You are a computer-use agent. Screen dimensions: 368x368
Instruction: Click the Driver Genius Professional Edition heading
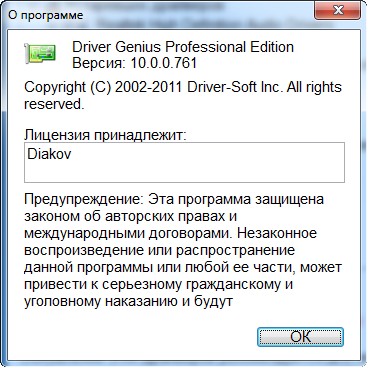183,47
